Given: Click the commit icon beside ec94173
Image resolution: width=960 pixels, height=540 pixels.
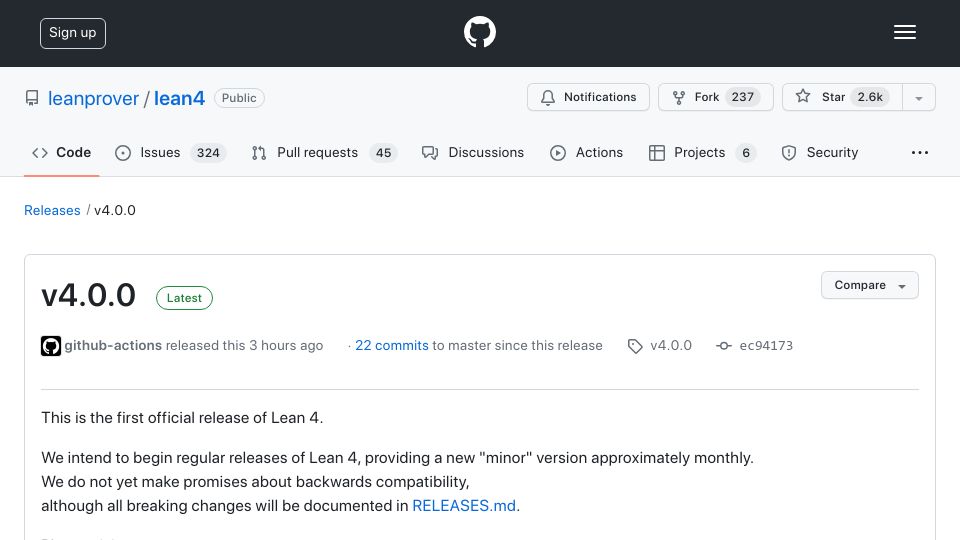Looking at the screenshot, I should tap(724, 346).
